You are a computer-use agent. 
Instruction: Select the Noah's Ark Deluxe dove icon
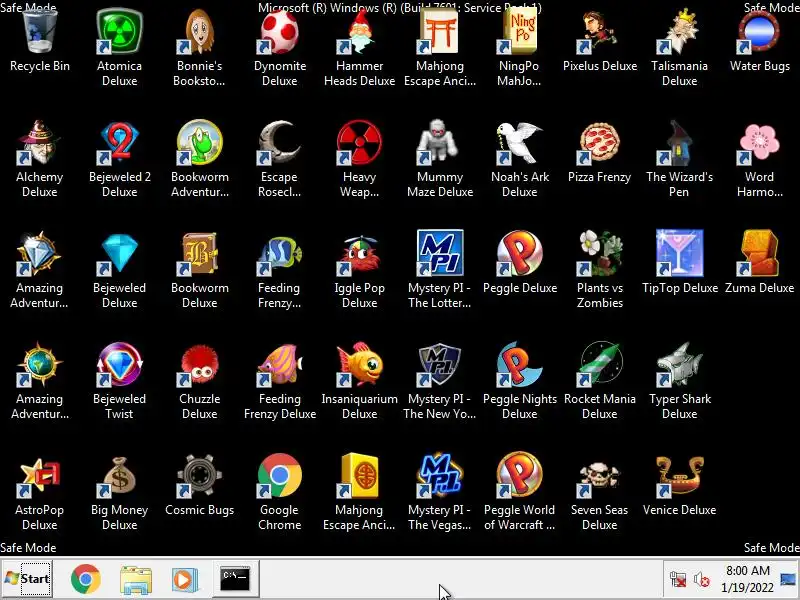[519, 143]
